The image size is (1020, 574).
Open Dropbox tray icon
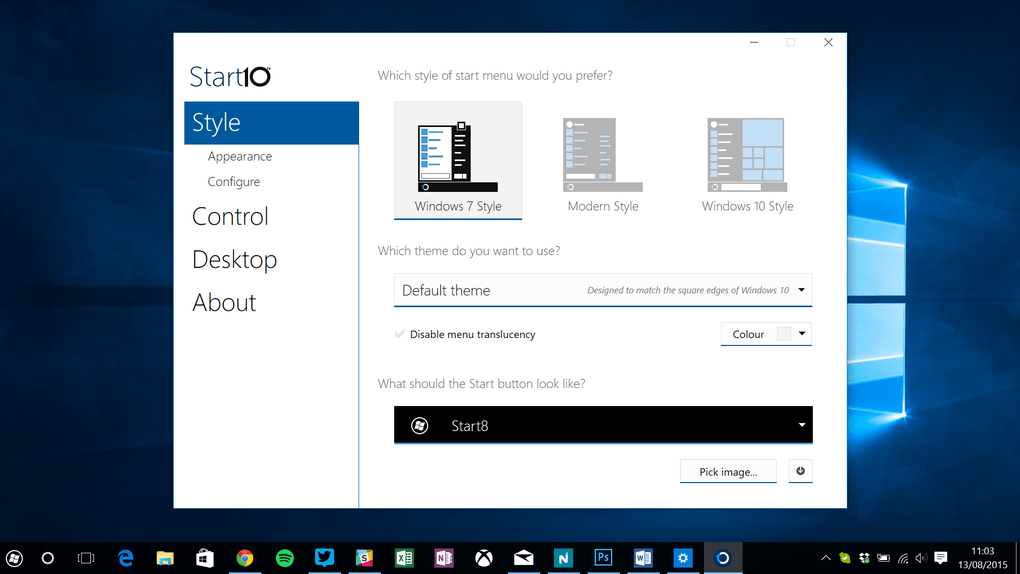pyautogui.click(x=864, y=558)
